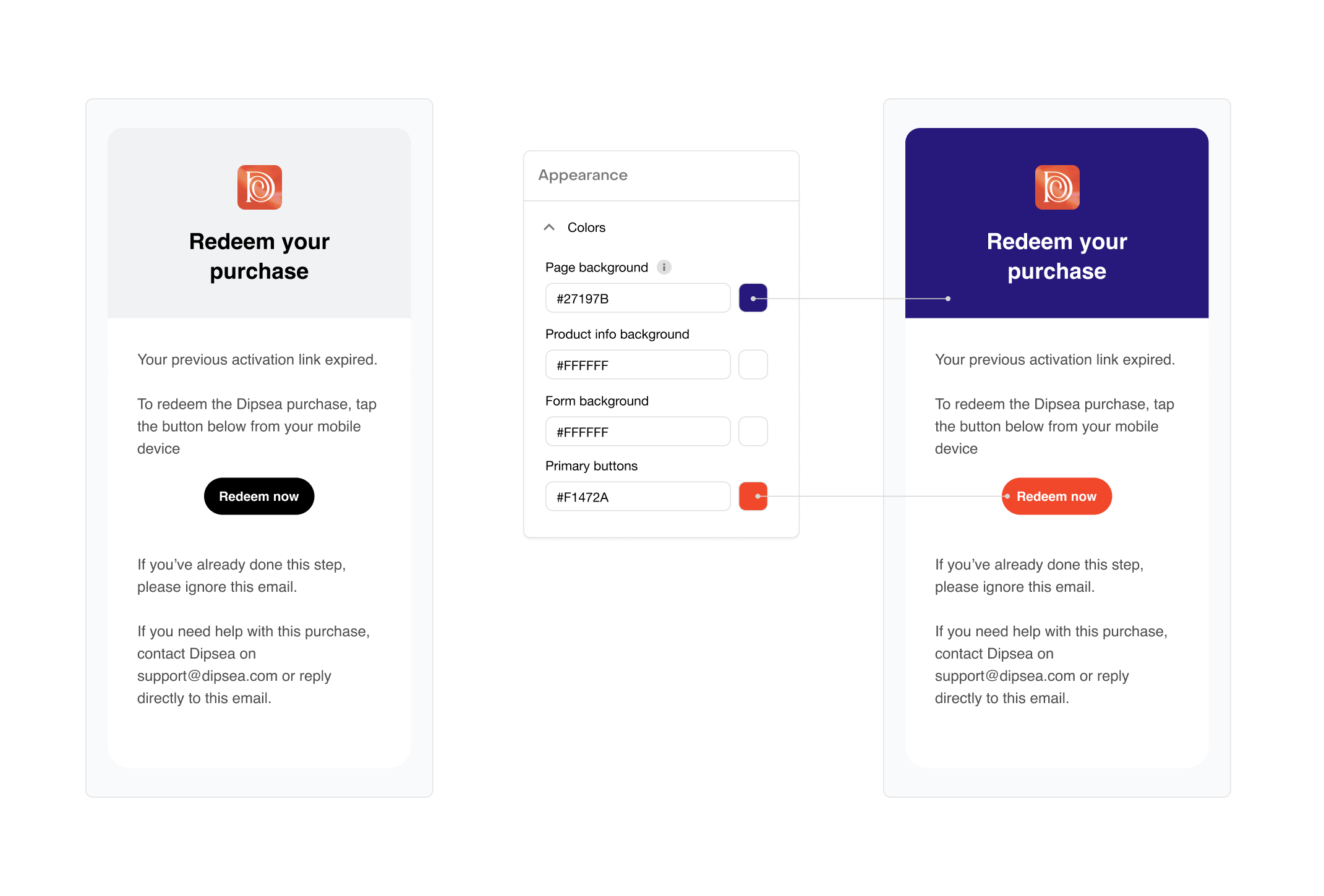Click the Dipsea logo in the purple email preview
This screenshot has width=1324, height=896.
[x=1057, y=187]
